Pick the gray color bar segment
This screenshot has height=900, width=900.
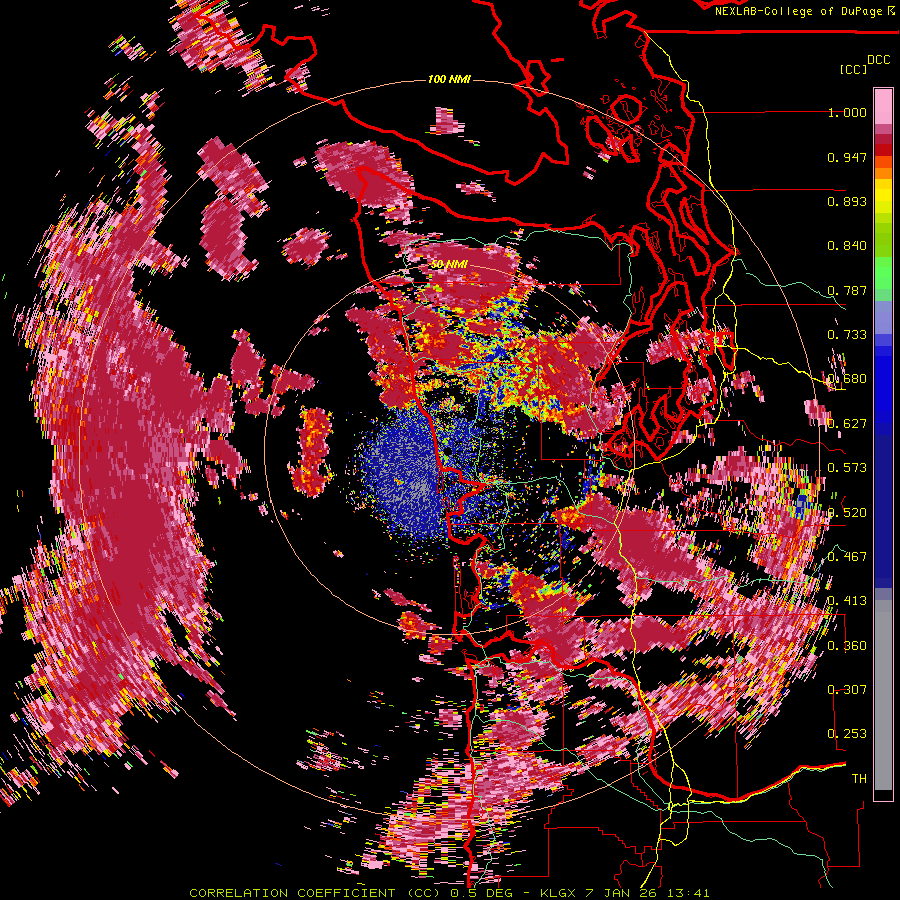[x=883, y=695]
